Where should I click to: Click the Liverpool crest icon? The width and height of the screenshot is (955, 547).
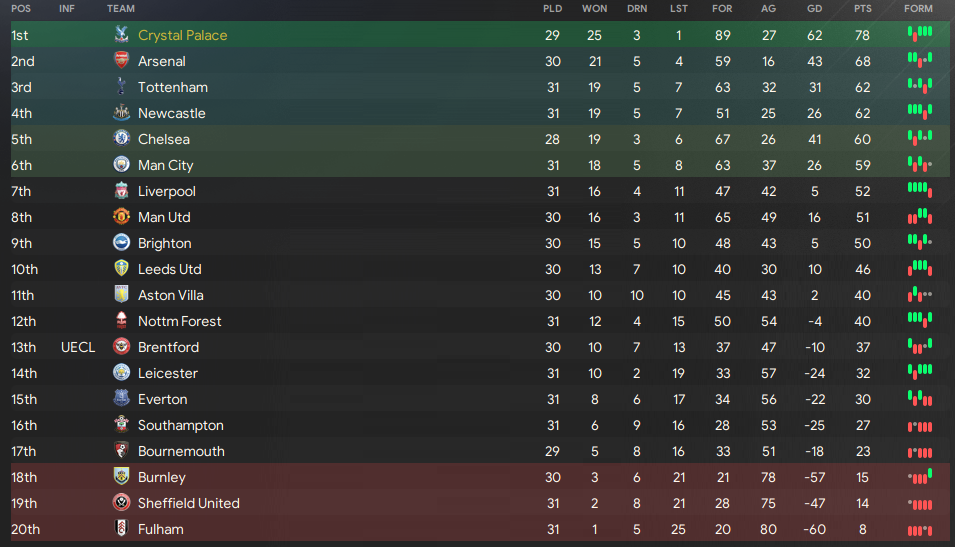121,191
